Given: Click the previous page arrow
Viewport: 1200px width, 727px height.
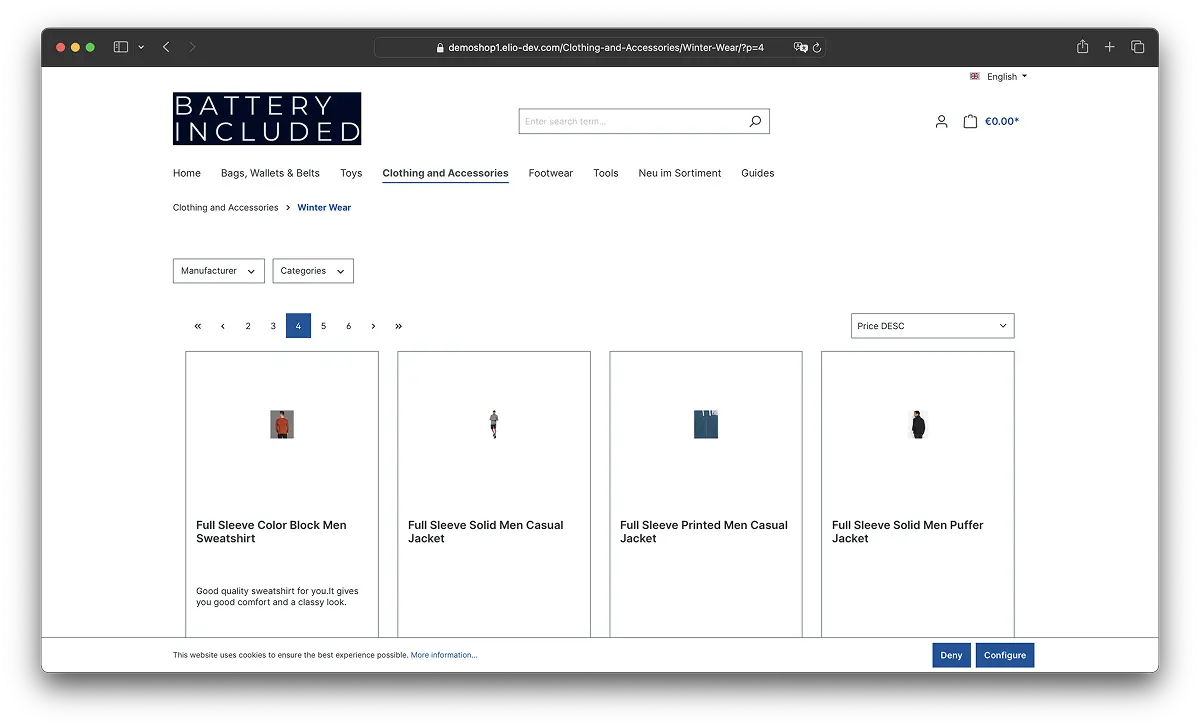Looking at the screenshot, I should tap(222, 325).
